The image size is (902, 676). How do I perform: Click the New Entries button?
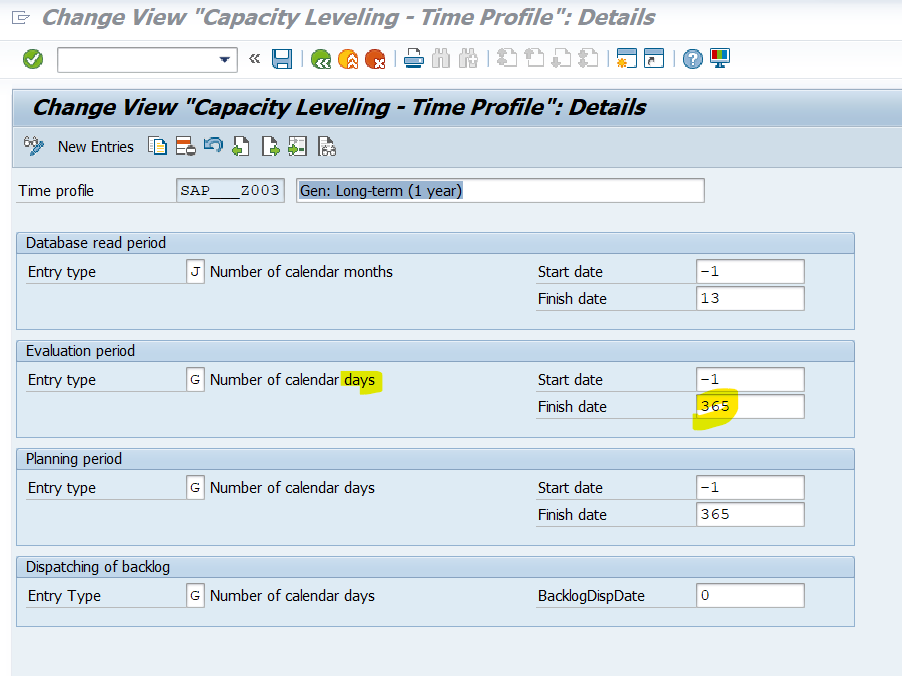[95, 147]
